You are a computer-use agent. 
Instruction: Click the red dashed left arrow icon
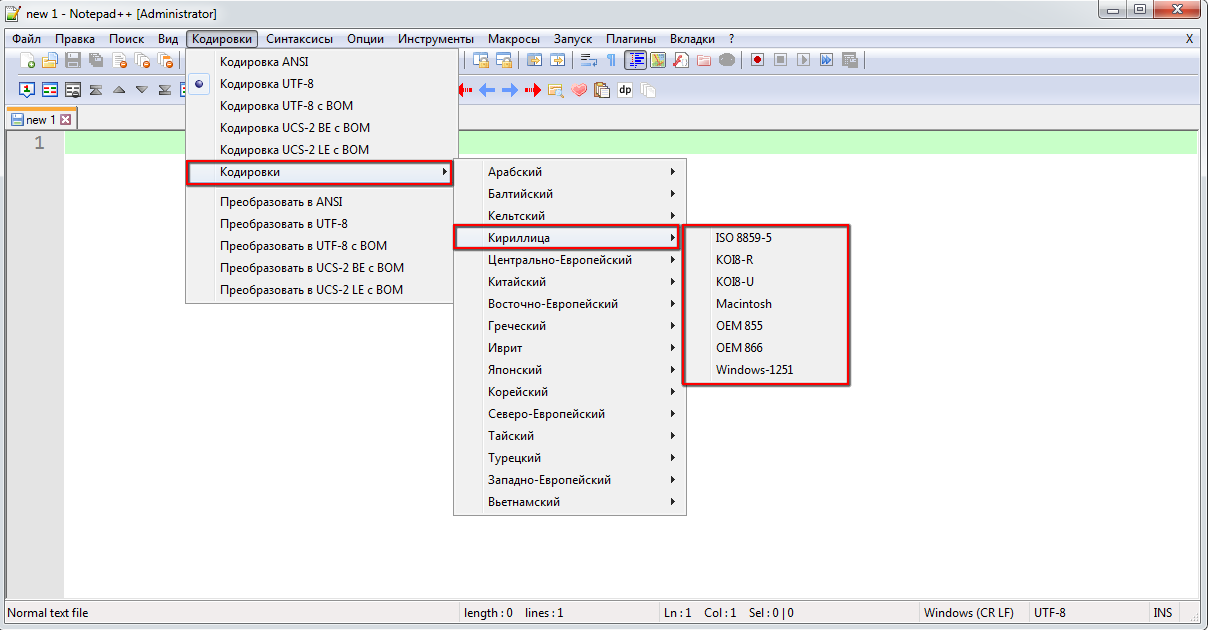[466, 90]
